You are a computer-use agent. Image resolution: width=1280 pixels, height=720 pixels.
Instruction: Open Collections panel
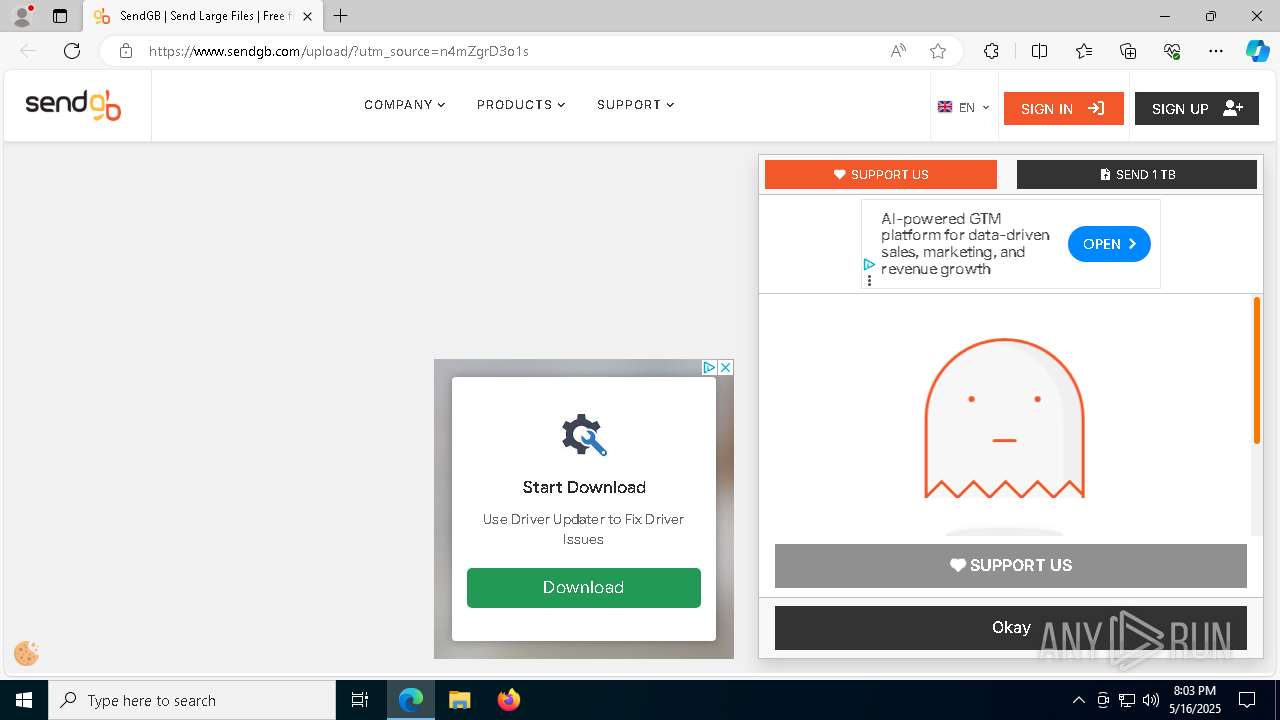click(x=1128, y=51)
